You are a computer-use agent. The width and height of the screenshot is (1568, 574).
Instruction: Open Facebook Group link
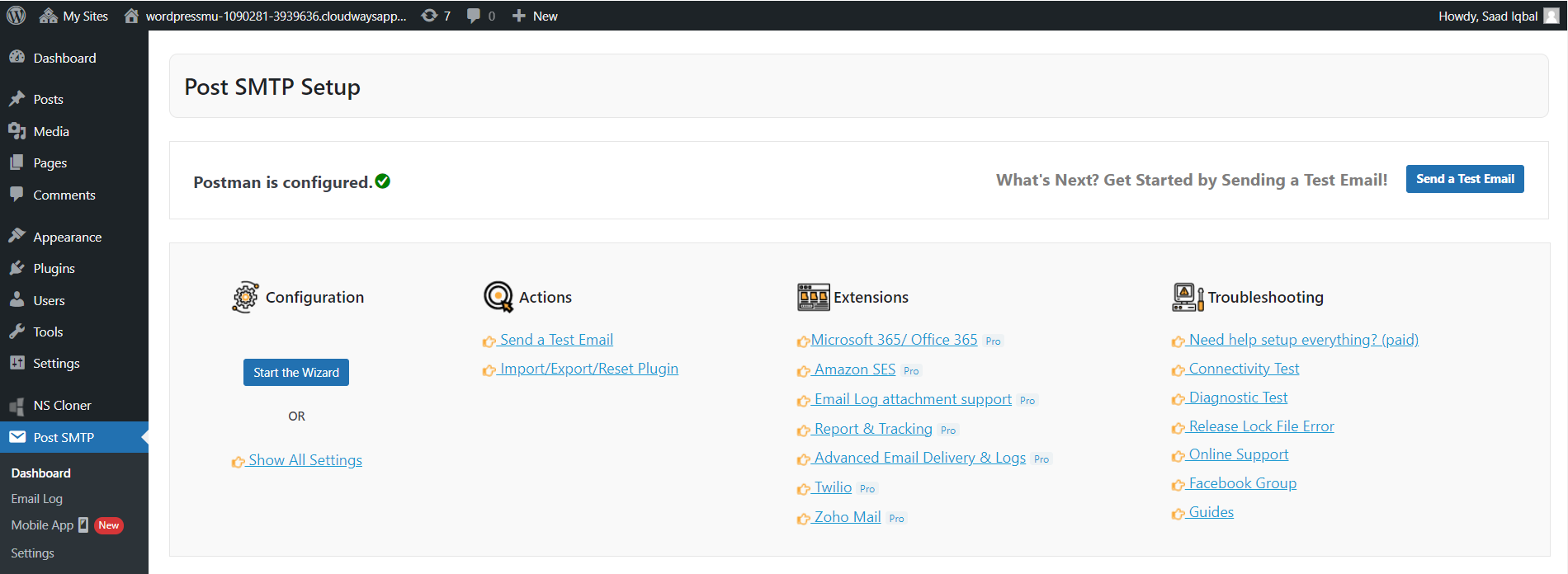(1242, 483)
